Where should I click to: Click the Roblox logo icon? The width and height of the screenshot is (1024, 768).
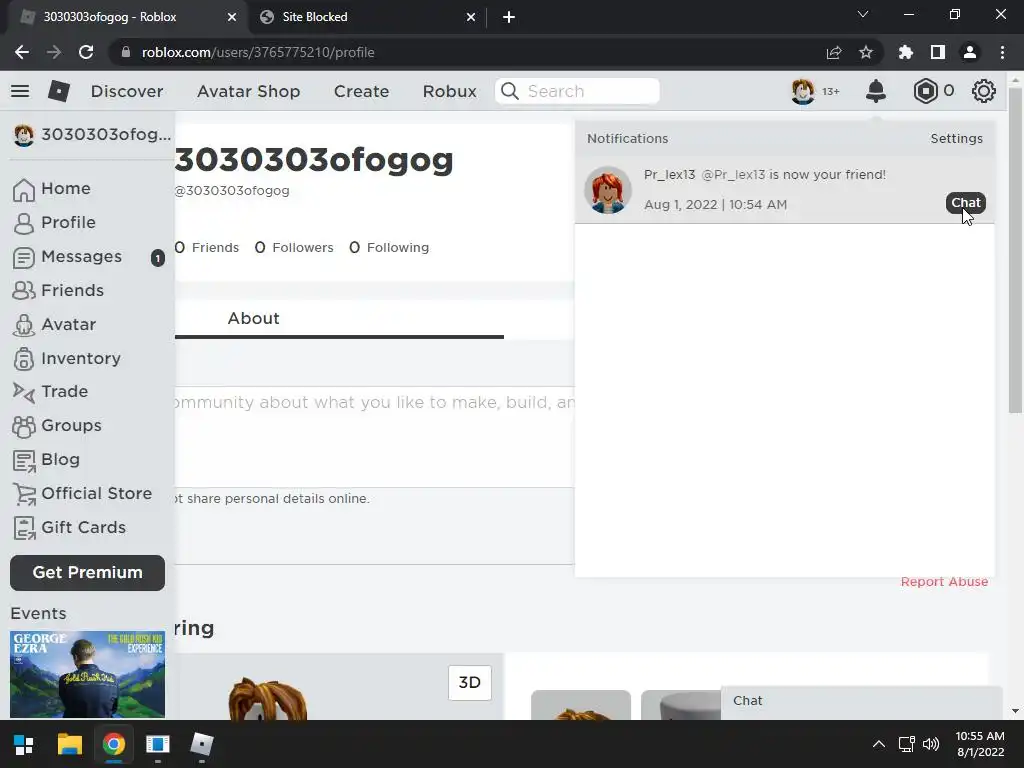tap(59, 91)
